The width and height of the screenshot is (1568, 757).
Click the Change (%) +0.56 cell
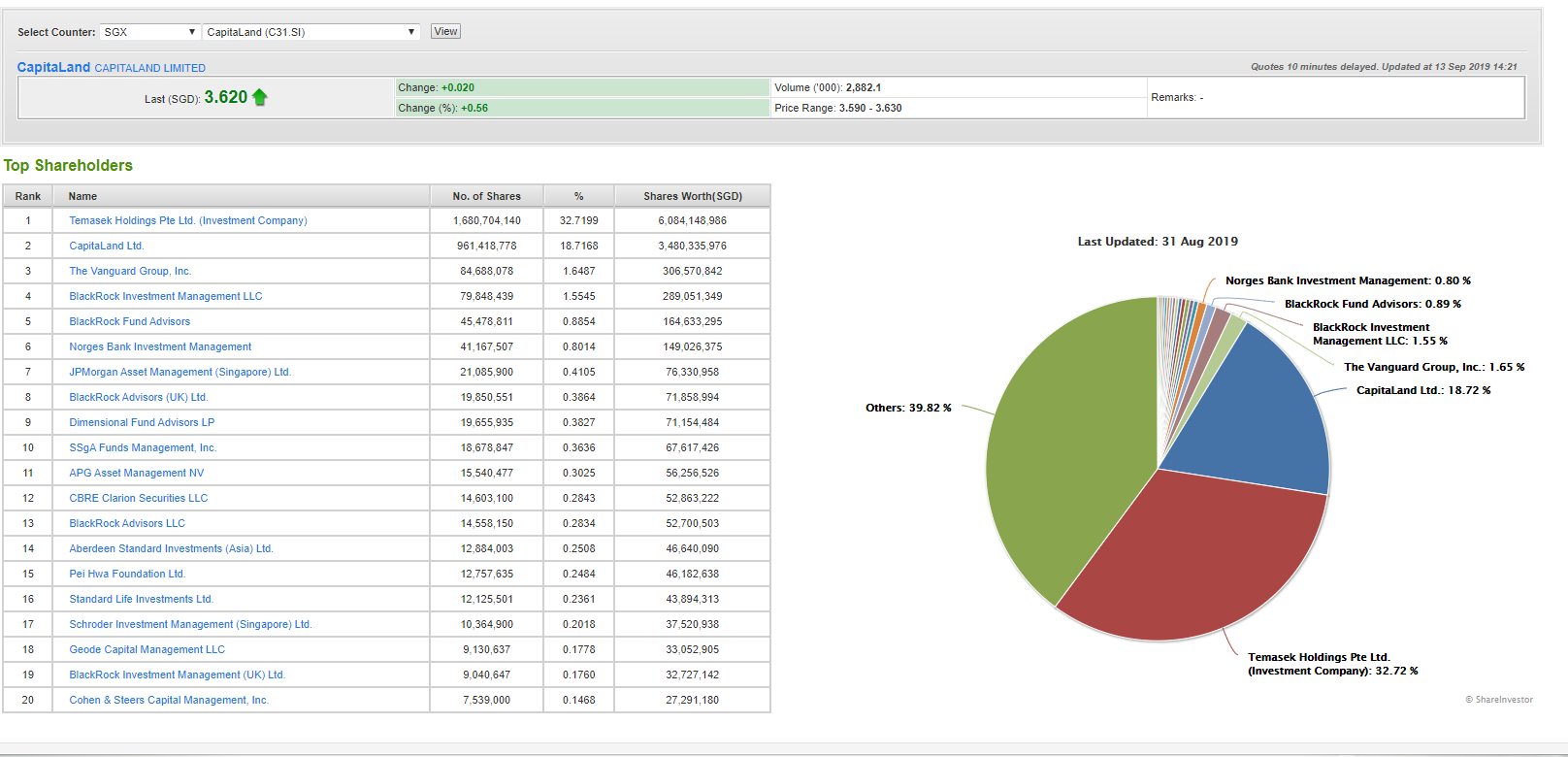tap(582, 108)
